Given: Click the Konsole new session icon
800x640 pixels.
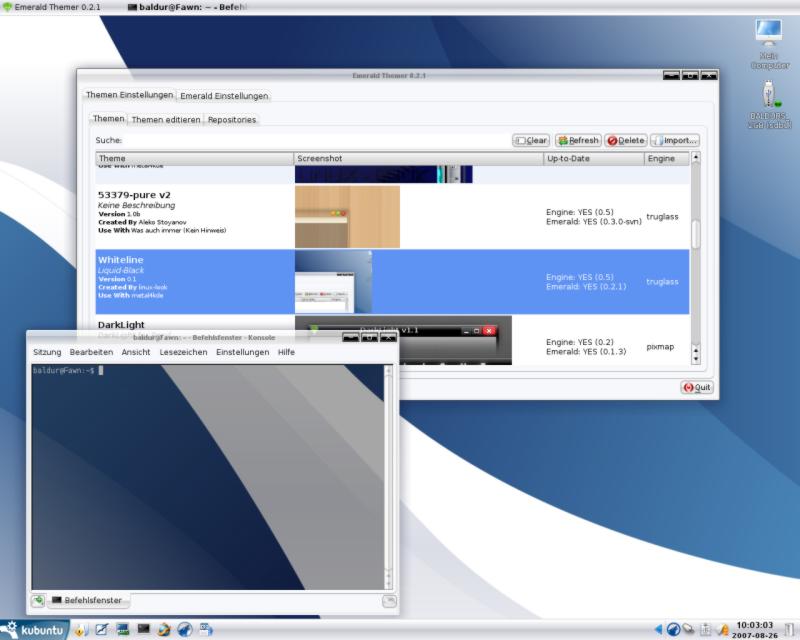Looking at the screenshot, I should coord(38,601).
